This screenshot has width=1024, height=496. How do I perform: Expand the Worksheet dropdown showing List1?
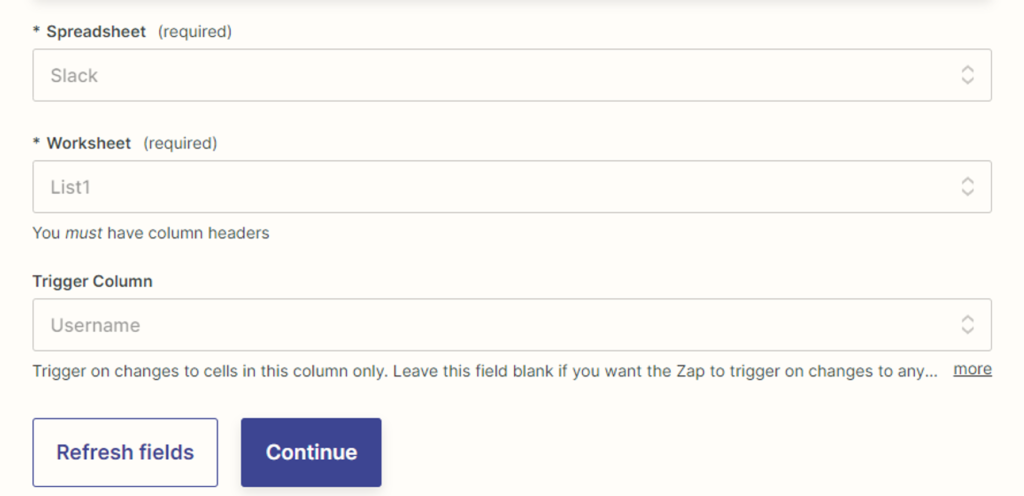coord(500,186)
